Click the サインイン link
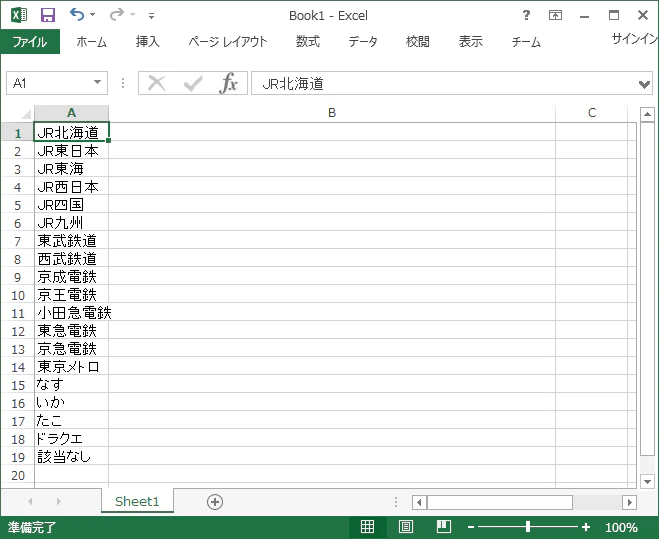 pyautogui.click(x=635, y=39)
